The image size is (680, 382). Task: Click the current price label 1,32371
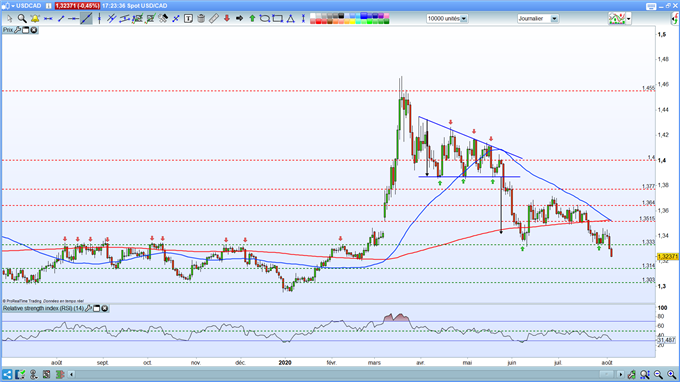click(667, 257)
